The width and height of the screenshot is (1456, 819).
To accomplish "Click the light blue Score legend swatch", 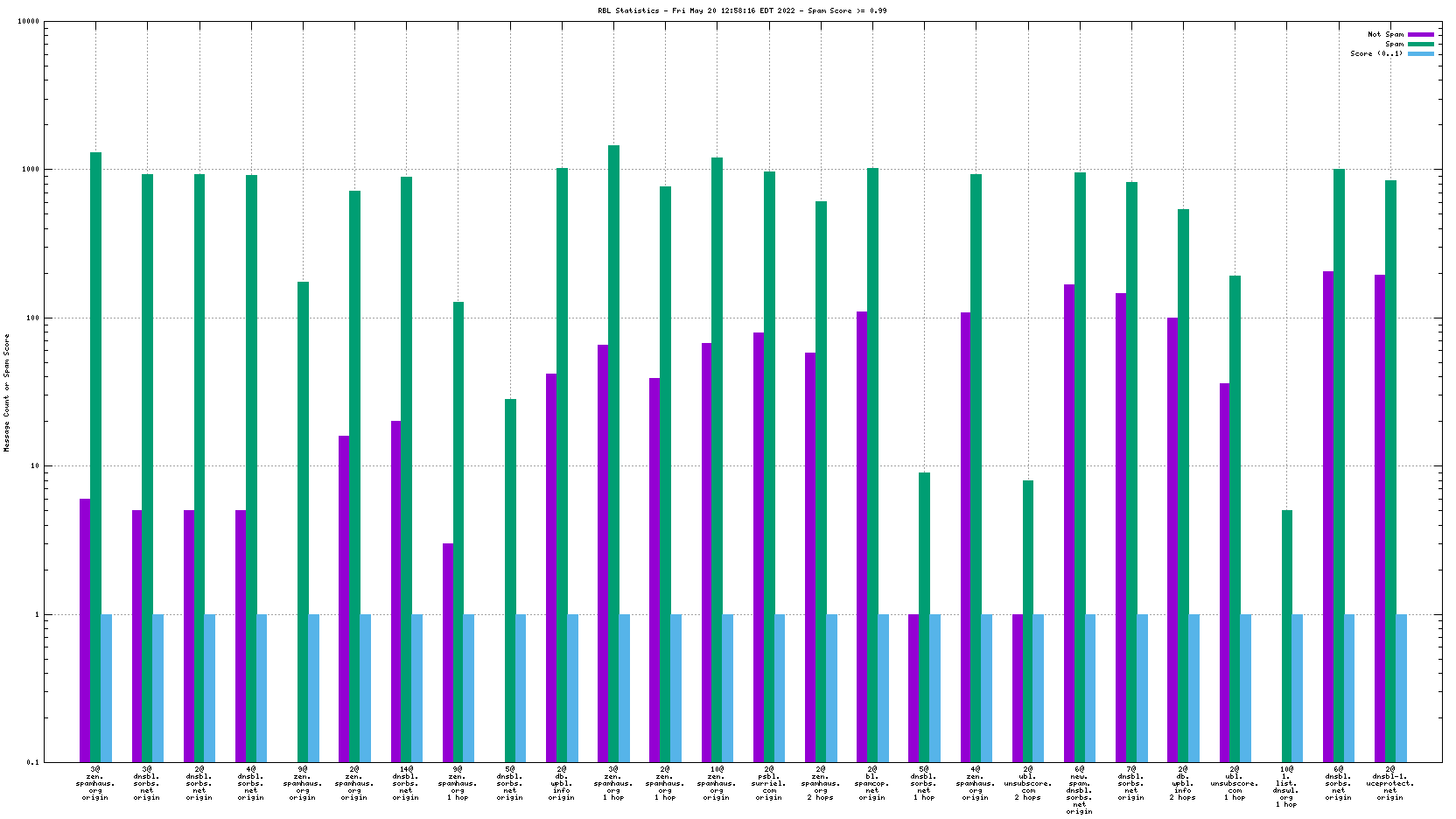I will click(x=1421, y=54).
